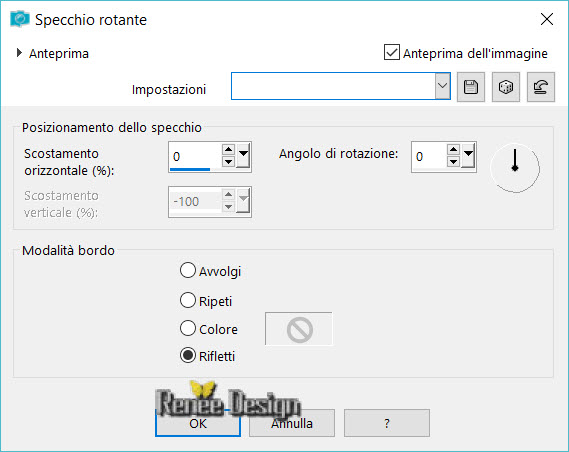Open the Scostamento orizzontale slider dropdown arrow
569x452 pixels.
[x=243, y=156]
